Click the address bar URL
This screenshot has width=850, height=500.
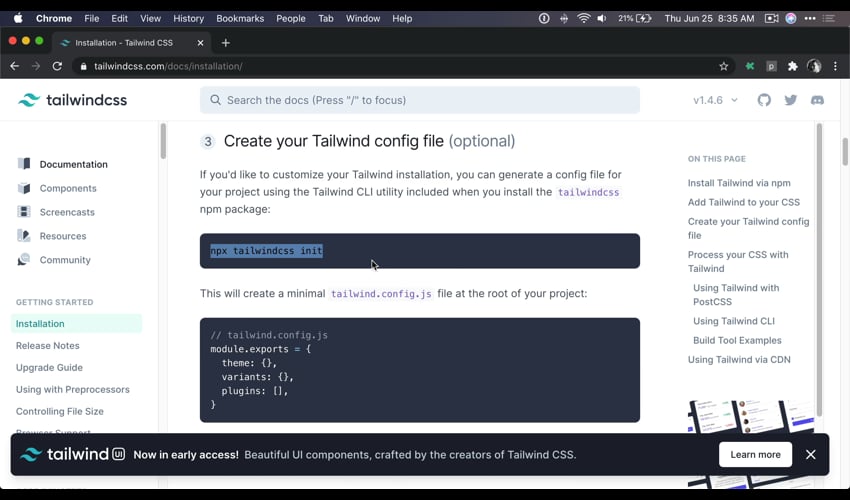(168, 66)
